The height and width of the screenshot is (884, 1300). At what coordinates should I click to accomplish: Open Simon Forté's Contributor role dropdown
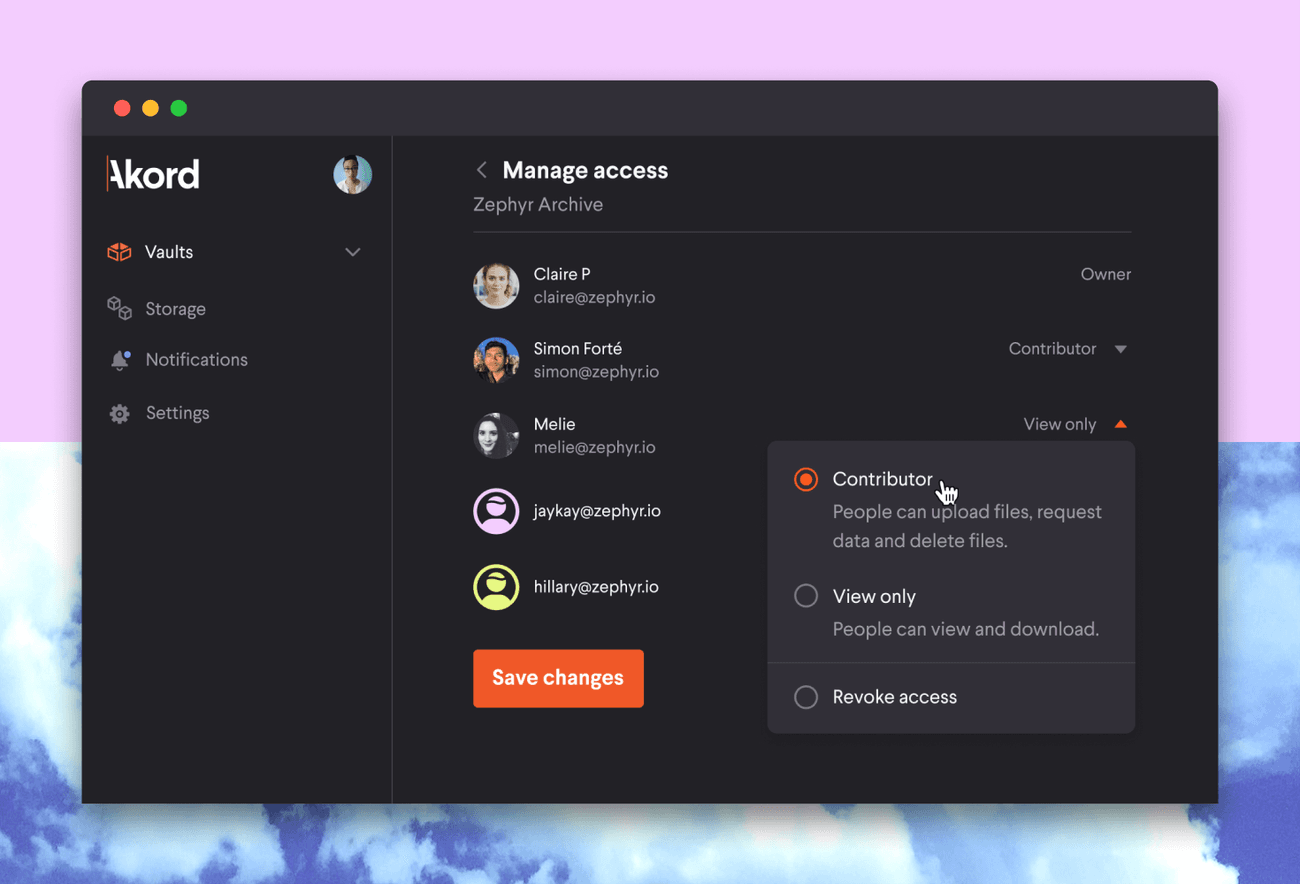click(x=1067, y=349)
